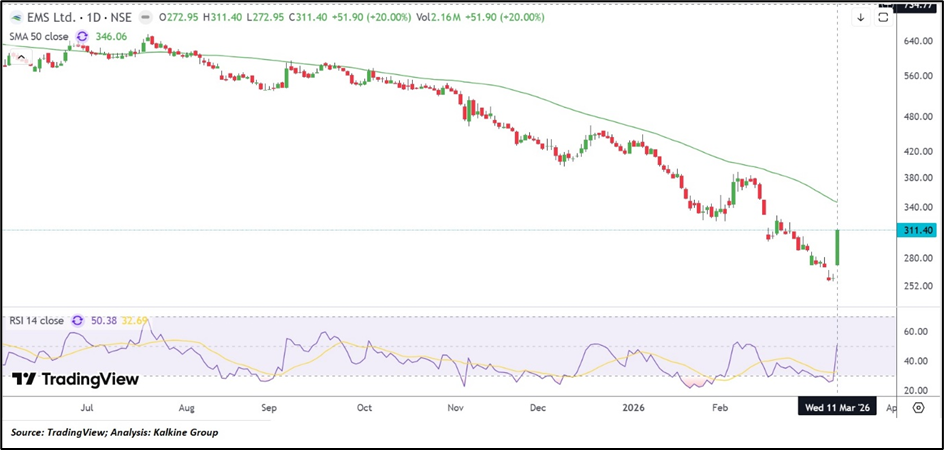Select the SMA 50 close indicator label

click(39, 36)
